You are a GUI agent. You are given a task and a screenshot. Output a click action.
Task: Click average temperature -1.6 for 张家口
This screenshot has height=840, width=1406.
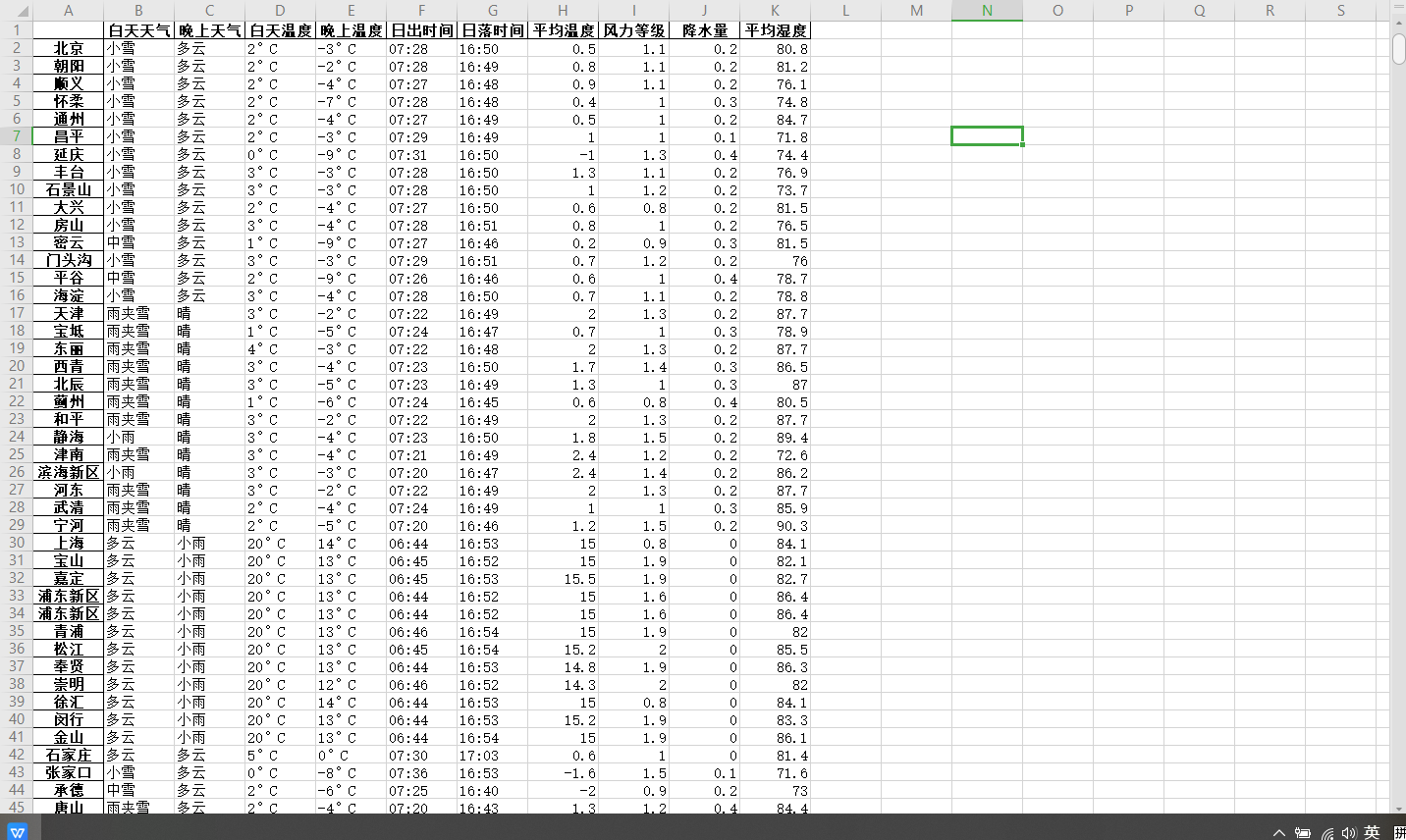coord(563,772)
